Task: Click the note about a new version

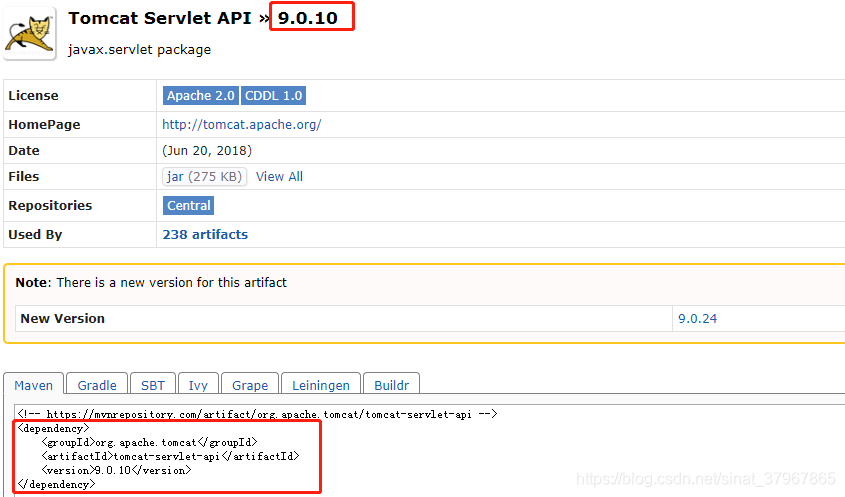Action: (151, 282)
